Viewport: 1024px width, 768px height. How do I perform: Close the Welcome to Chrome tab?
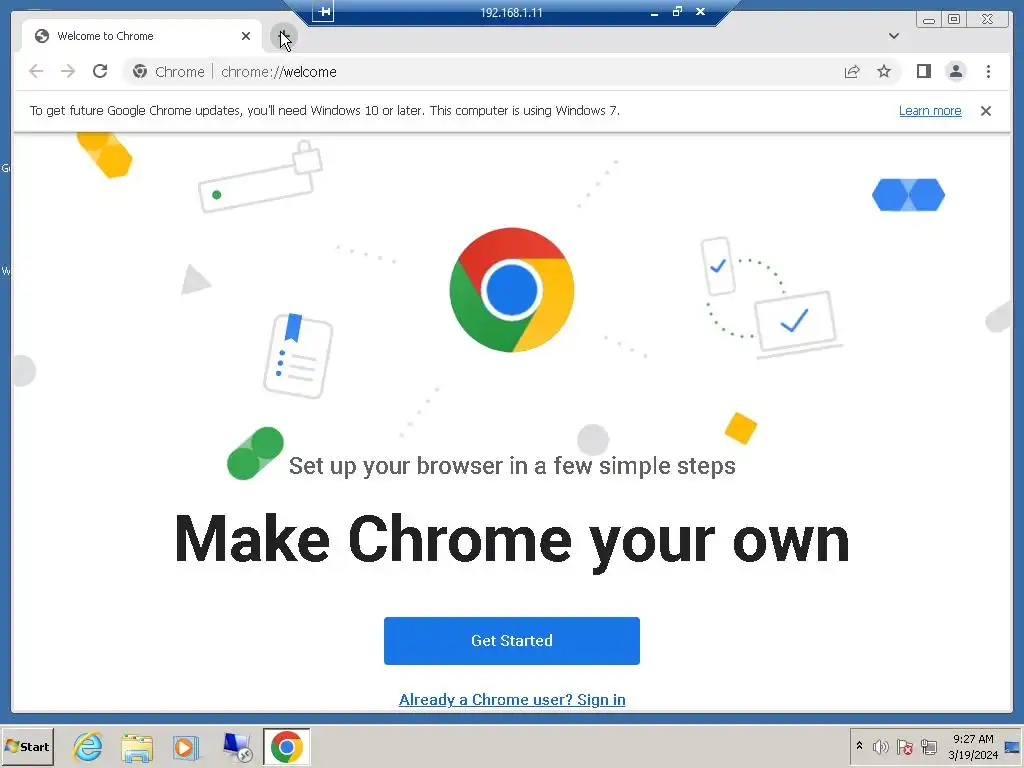(246, 36)
